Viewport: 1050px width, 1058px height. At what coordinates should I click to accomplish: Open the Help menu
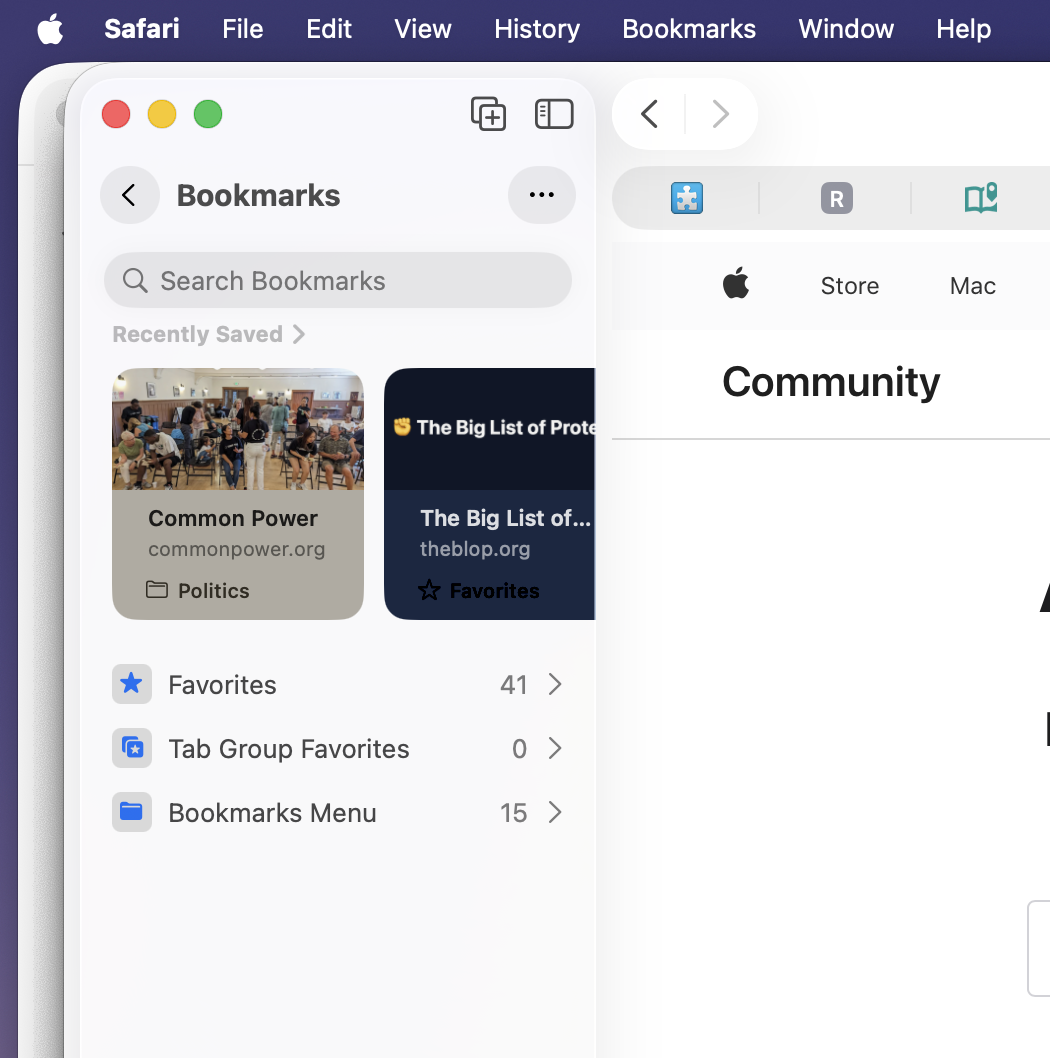click(963, 29)
